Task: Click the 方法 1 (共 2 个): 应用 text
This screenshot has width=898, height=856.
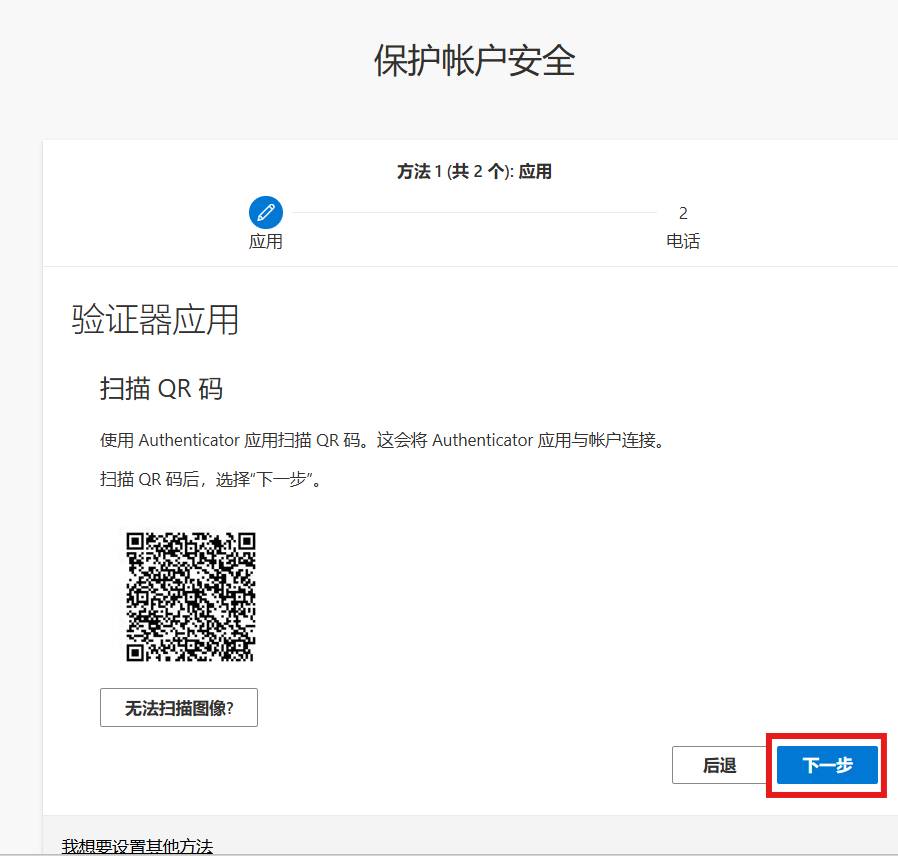Action: pyautogui.click(x=474, y=171)
